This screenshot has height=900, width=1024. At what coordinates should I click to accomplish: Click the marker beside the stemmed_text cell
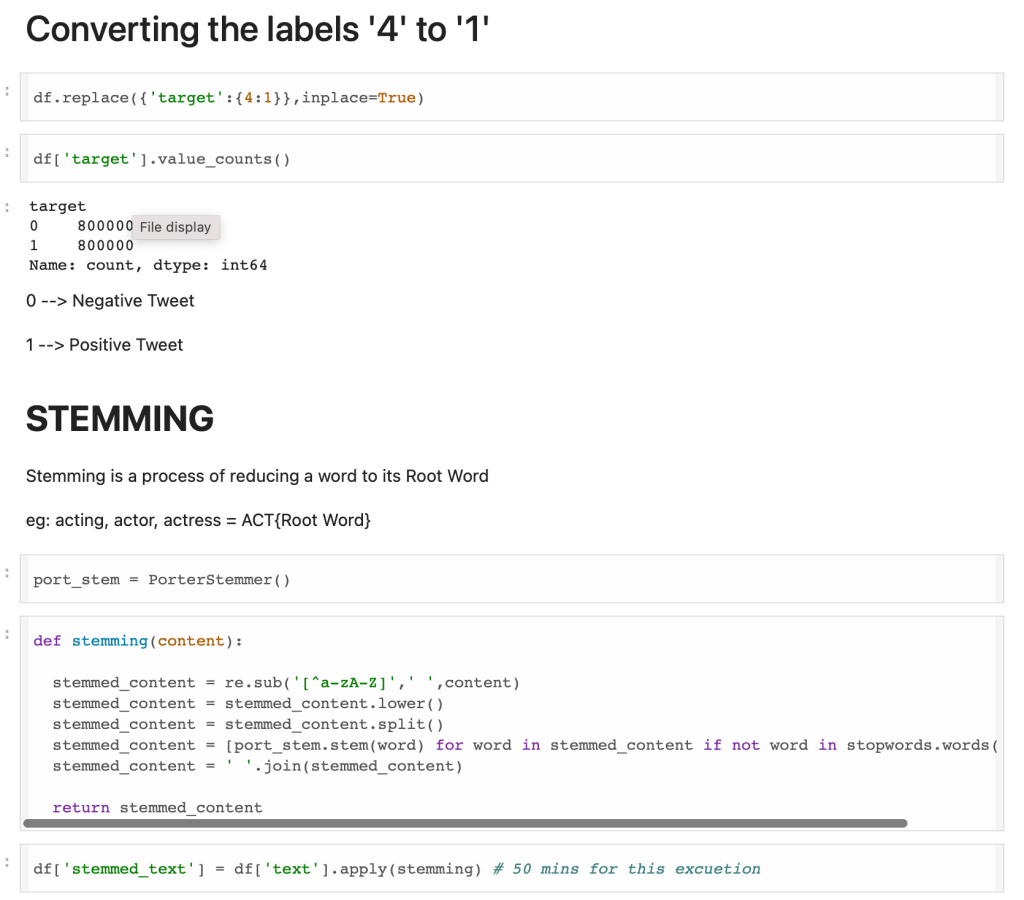pyautogui.click(x=7, y=862)
